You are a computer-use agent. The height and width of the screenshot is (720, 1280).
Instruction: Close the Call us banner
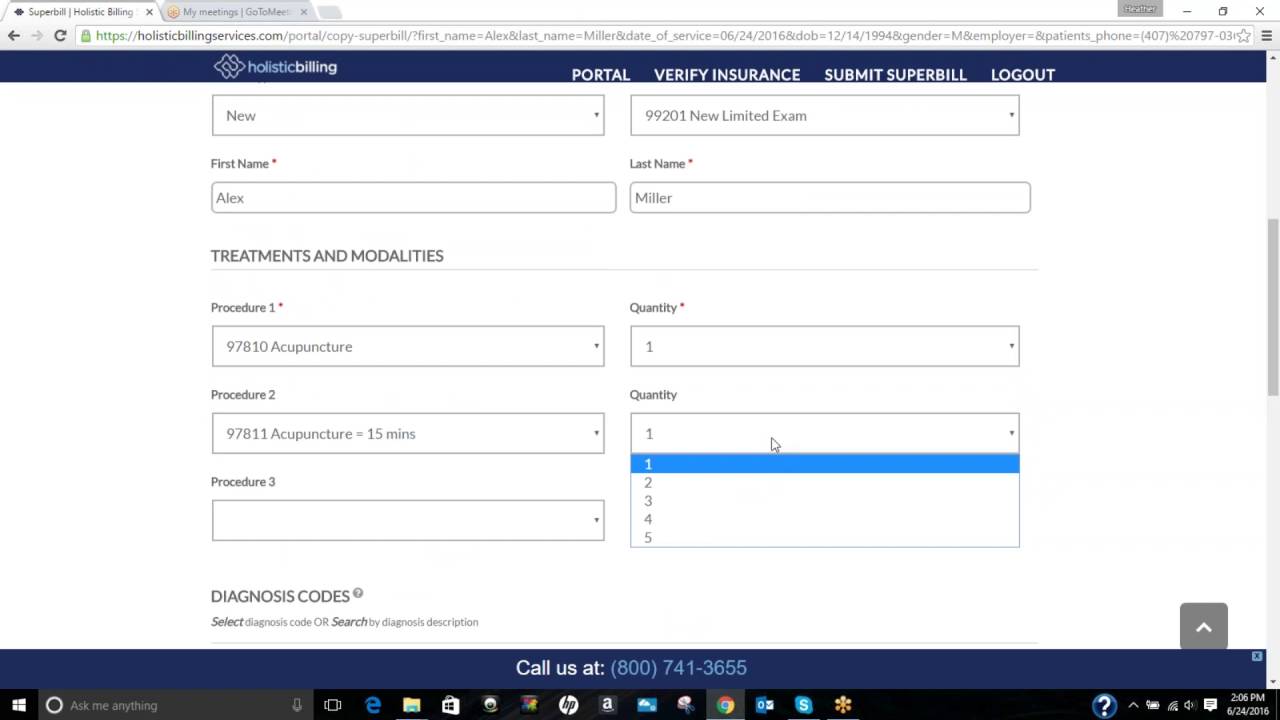[x=1257, y=656]
